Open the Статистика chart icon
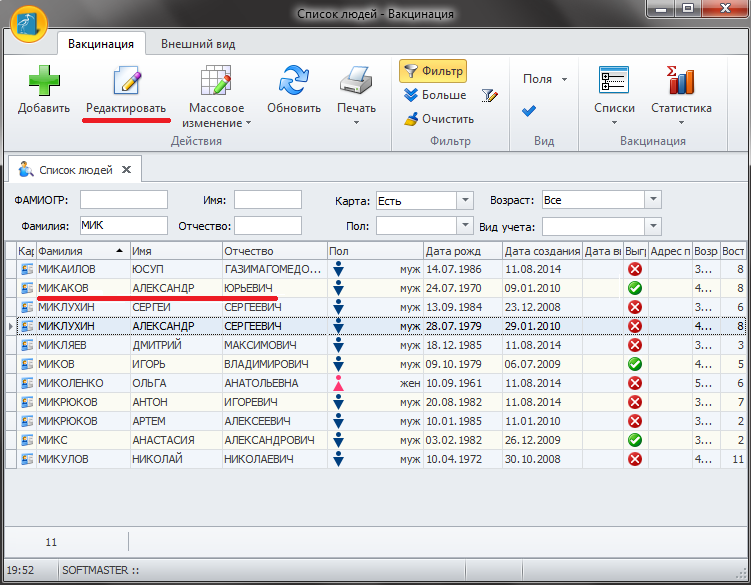The width and height of the screenshot is (751, 585). (681, 82)
